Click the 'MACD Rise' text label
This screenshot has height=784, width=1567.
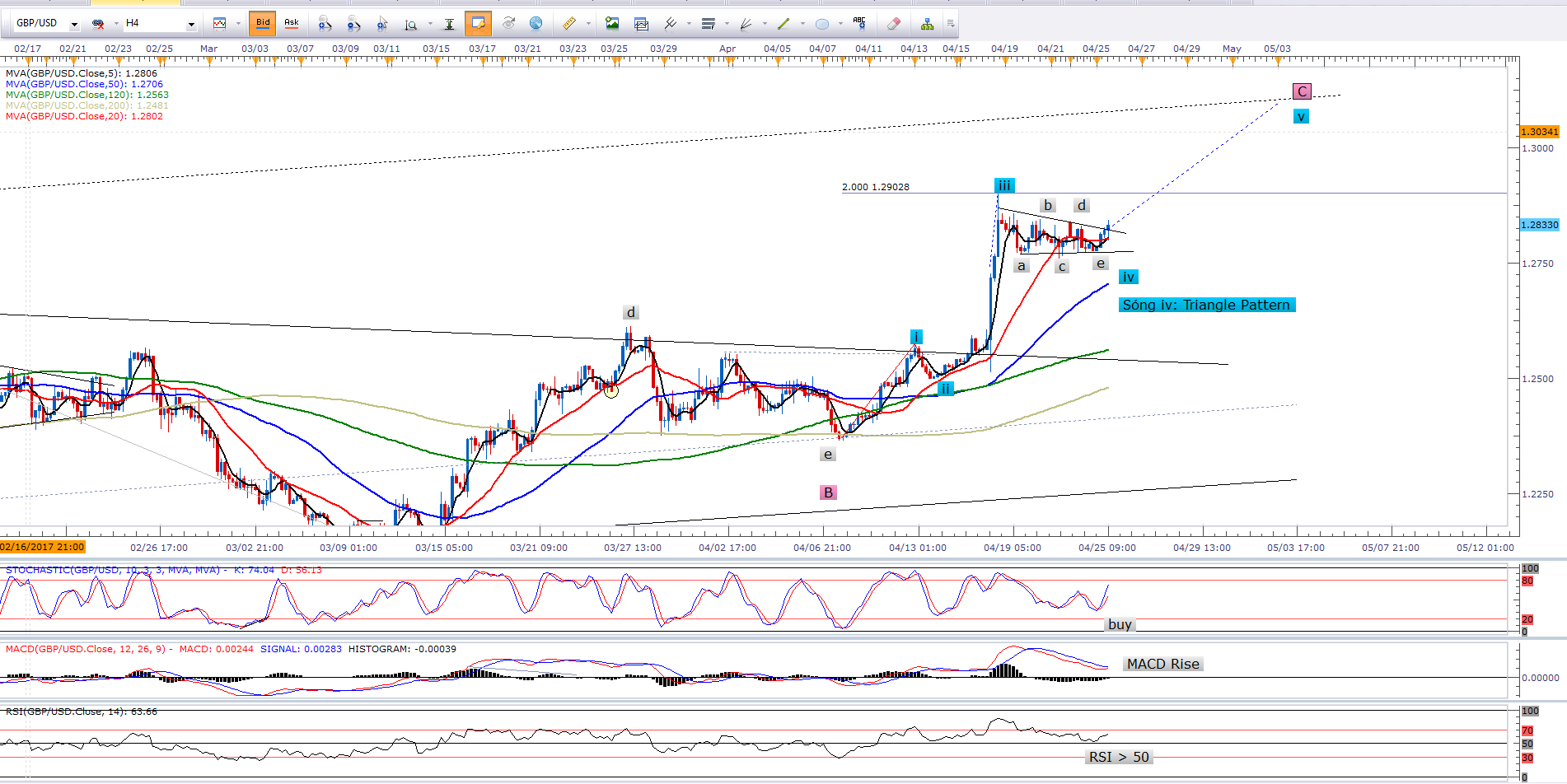tap(1162, 664)
